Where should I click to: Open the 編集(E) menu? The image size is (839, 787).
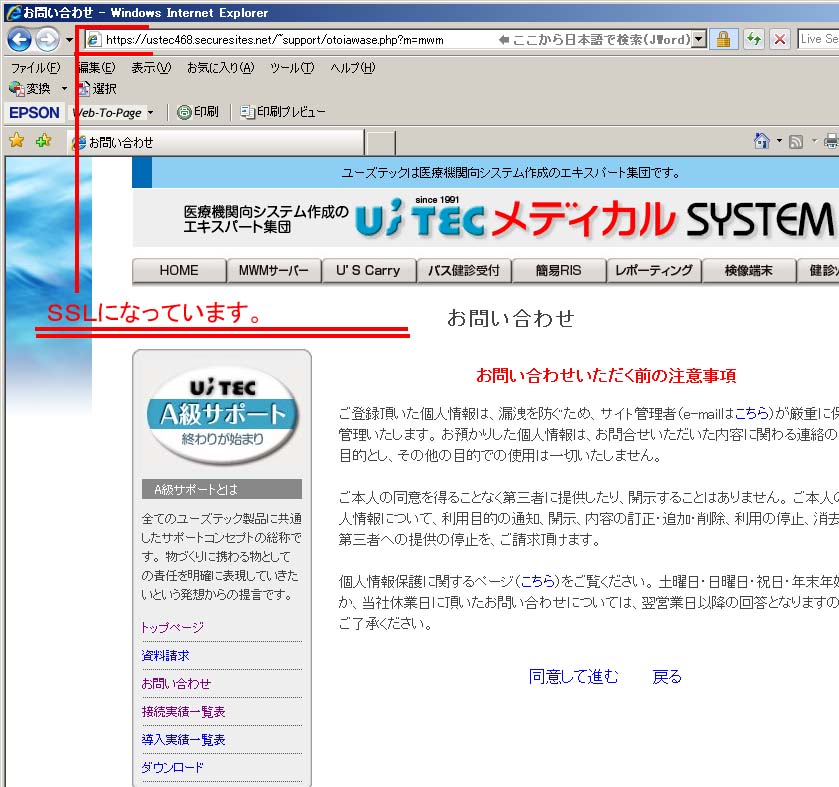pyautogui.click(x=96, y=68)
